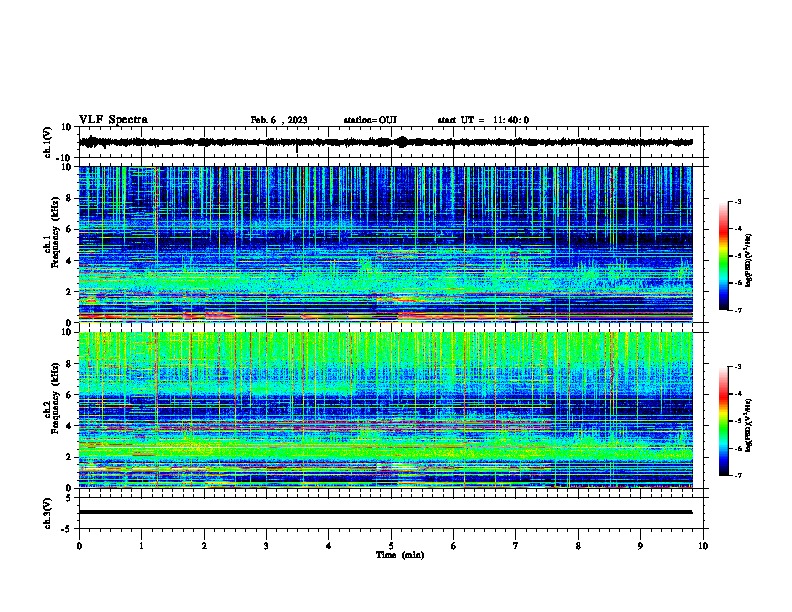Click the time axis tick label "1"
Screen dimensions: 792x612
tap(141, 546)
